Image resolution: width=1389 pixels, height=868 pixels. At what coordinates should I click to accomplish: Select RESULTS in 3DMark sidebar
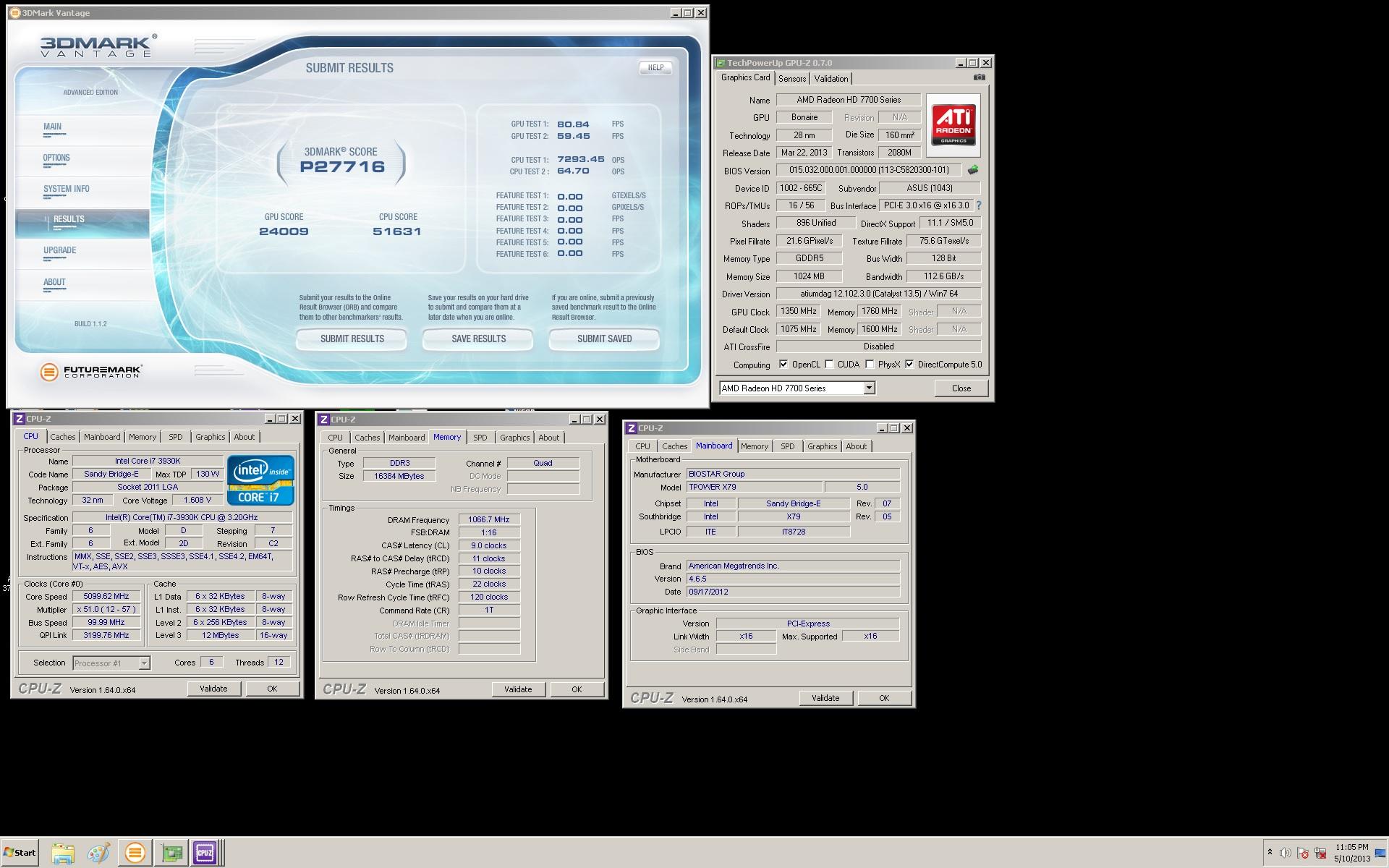pos(82,224)
